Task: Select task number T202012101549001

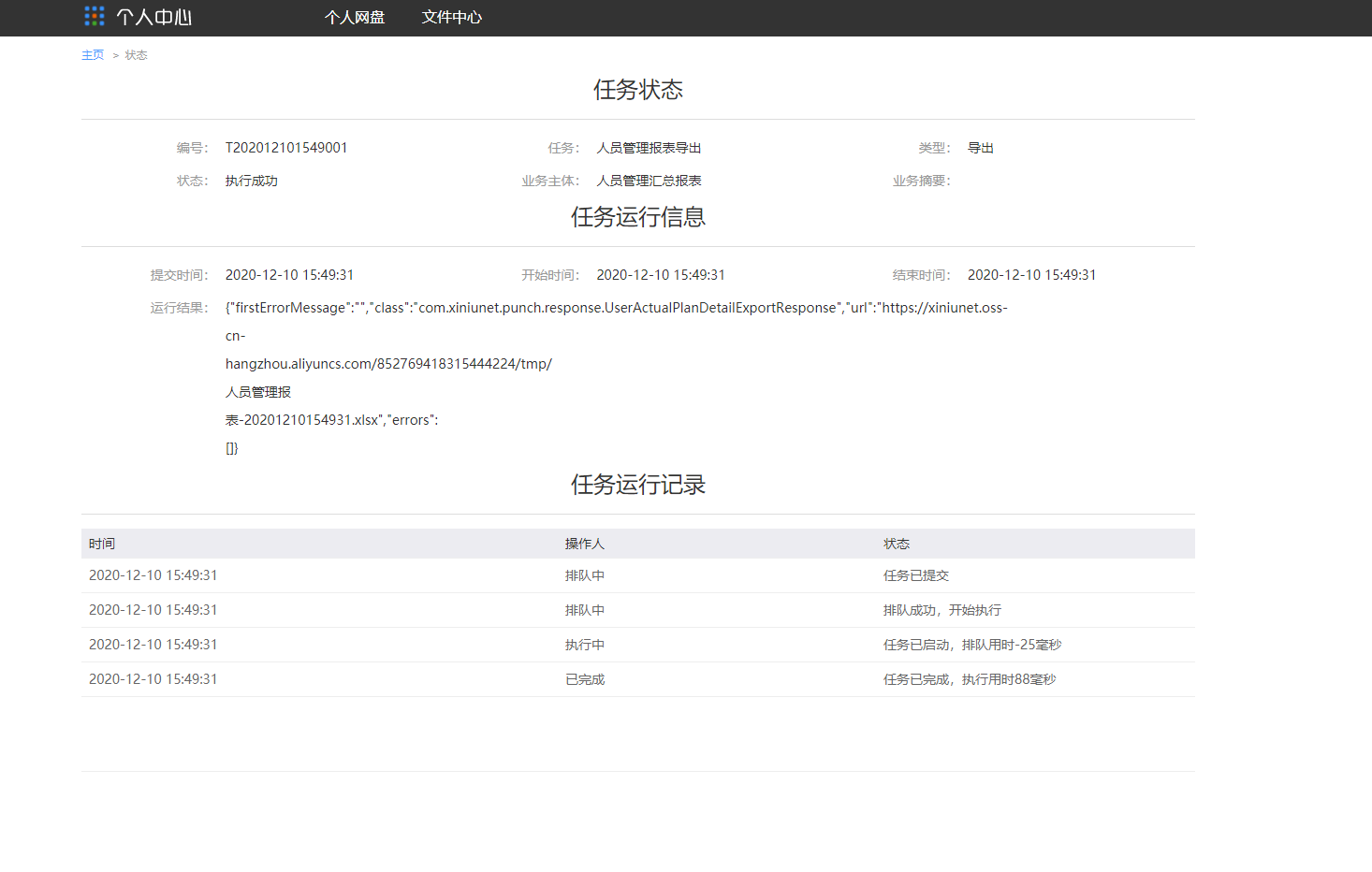Action: (286, 148)
